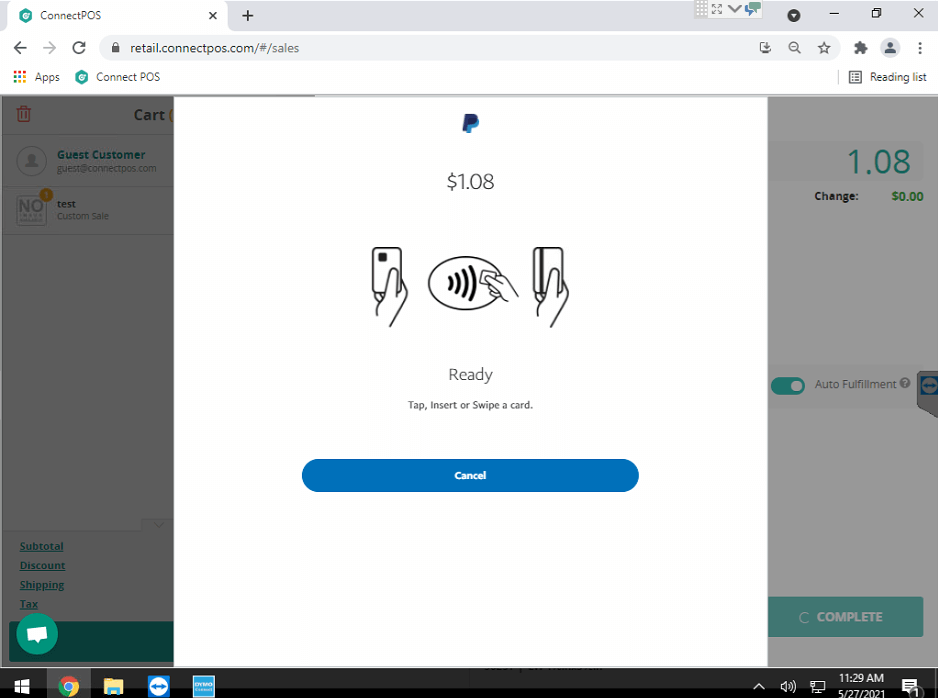
Task: Open the Windows Start menu
Action: point(22,686)
